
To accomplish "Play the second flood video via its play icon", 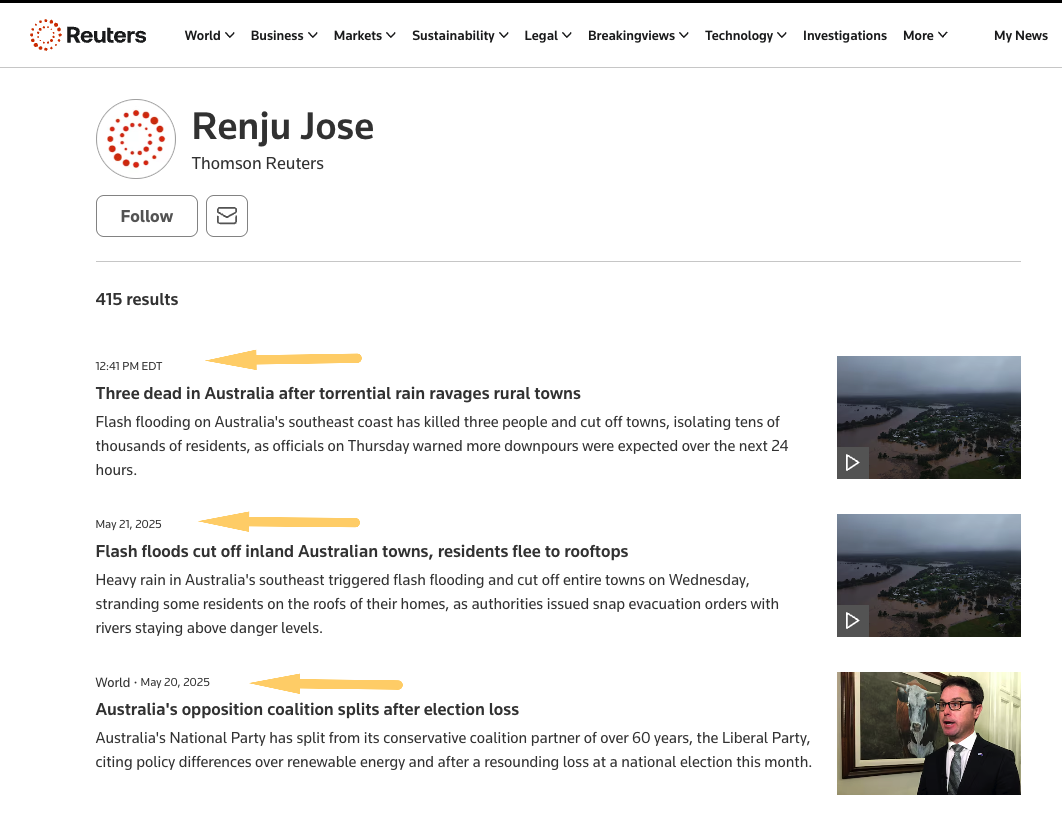I will click(852, 620).
